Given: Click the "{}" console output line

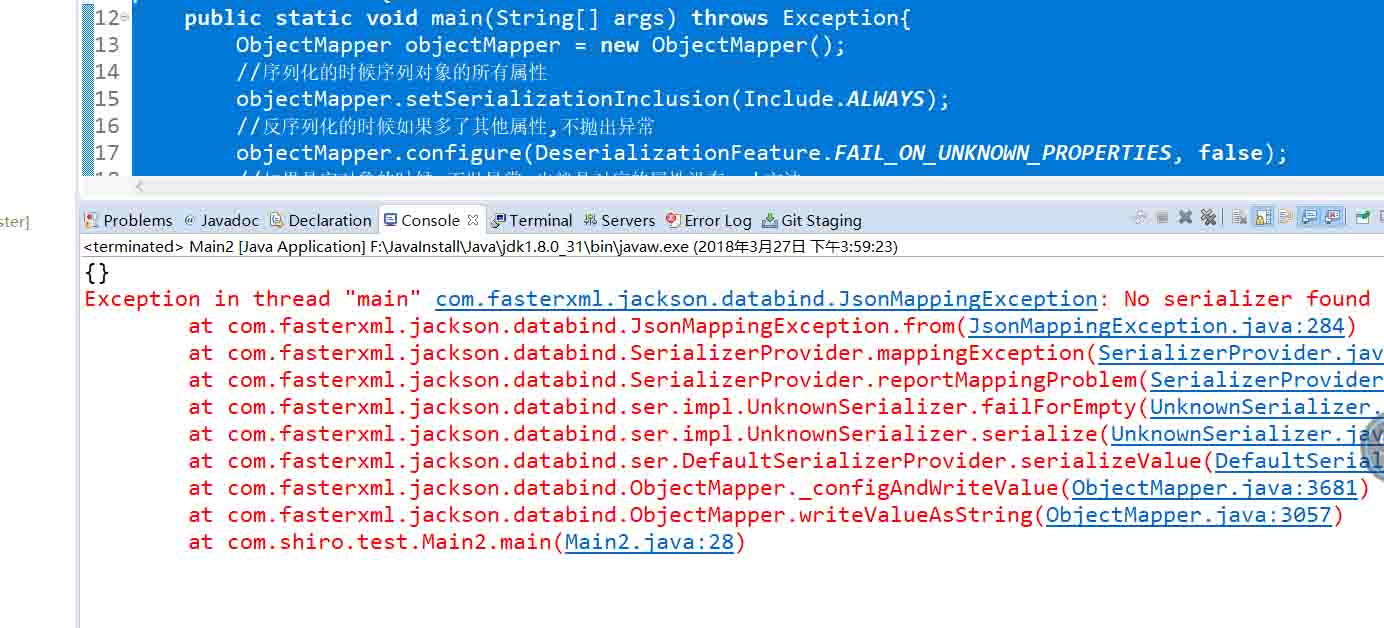Looking at the screenshot, I should click(97, 272).
